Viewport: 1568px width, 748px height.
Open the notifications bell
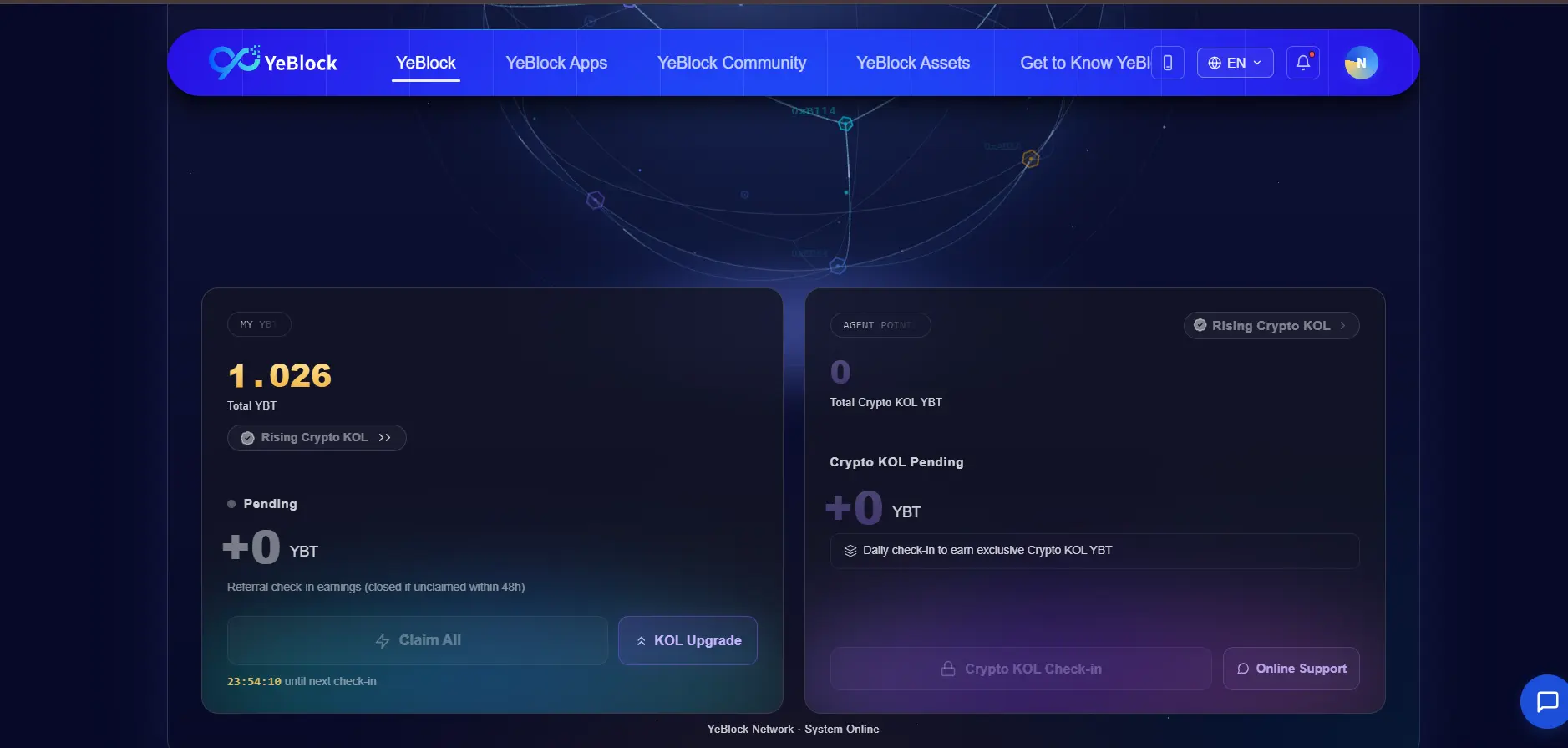coord(1303,63)
